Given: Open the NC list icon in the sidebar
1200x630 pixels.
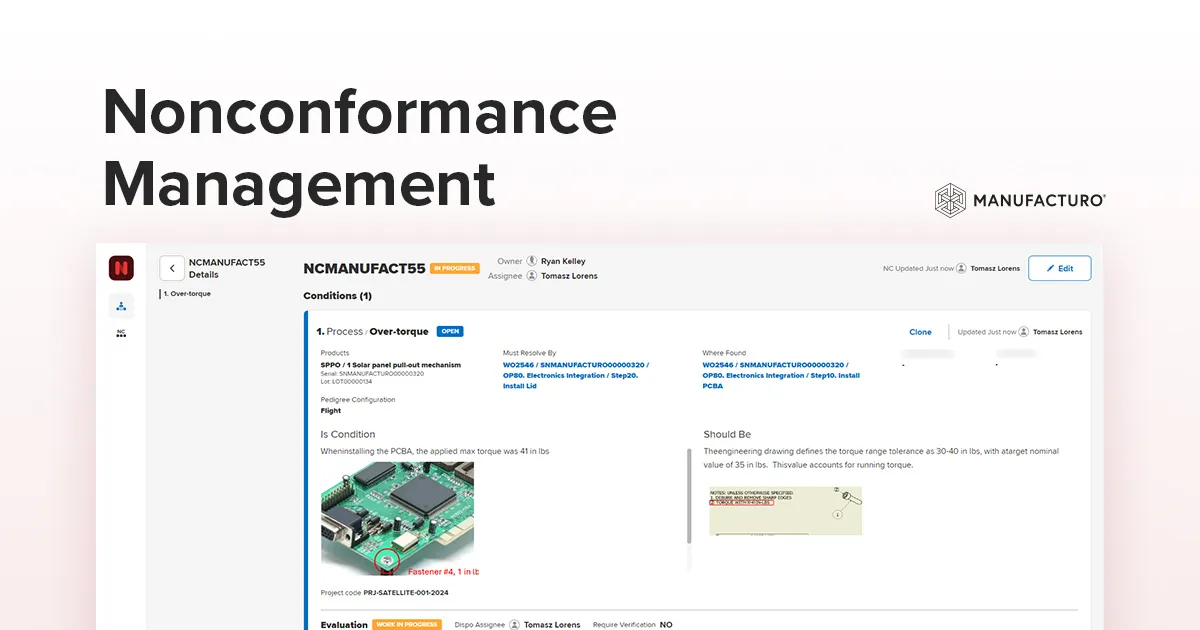Looking at the screenshot, I should (120, 333).
